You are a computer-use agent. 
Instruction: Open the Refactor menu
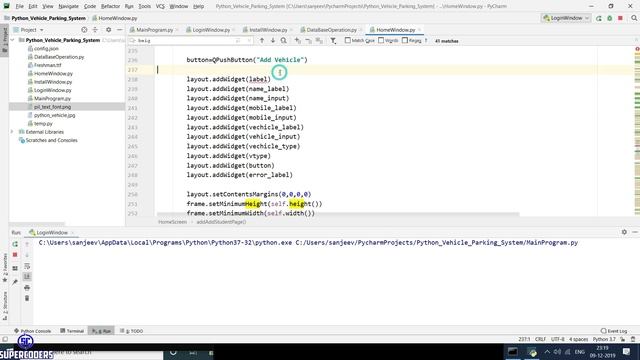(x=110, y=7)
